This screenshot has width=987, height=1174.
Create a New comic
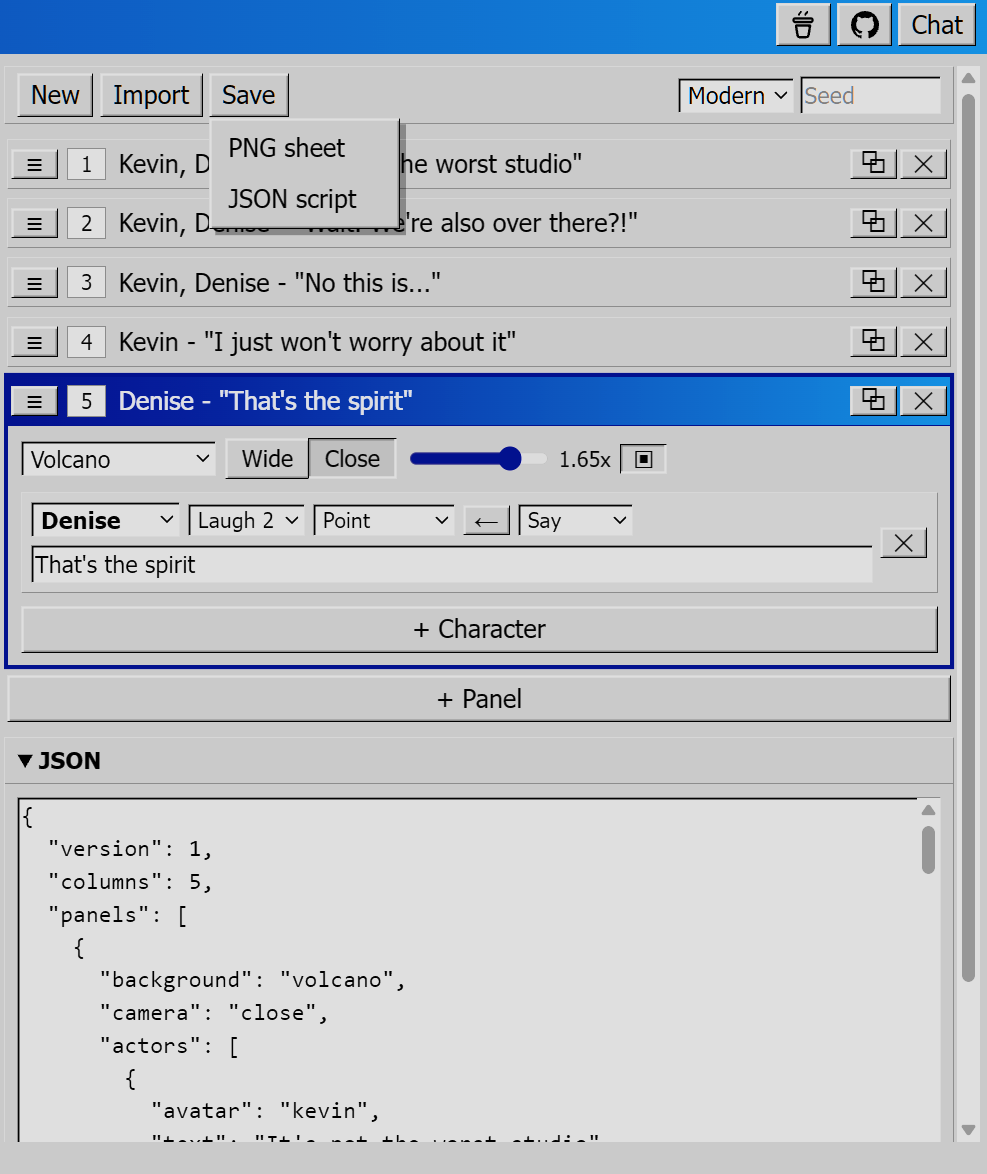pos(55,95)
